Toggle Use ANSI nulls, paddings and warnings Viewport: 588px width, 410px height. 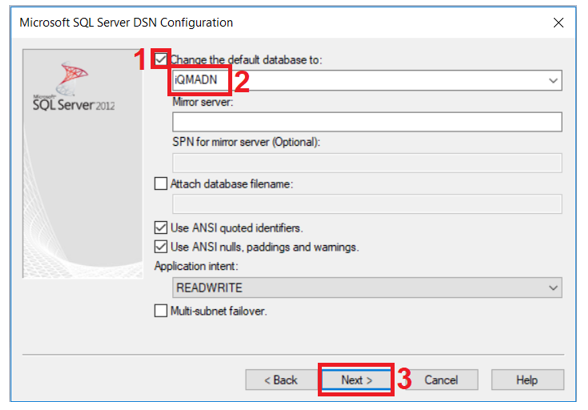[161, 247]
